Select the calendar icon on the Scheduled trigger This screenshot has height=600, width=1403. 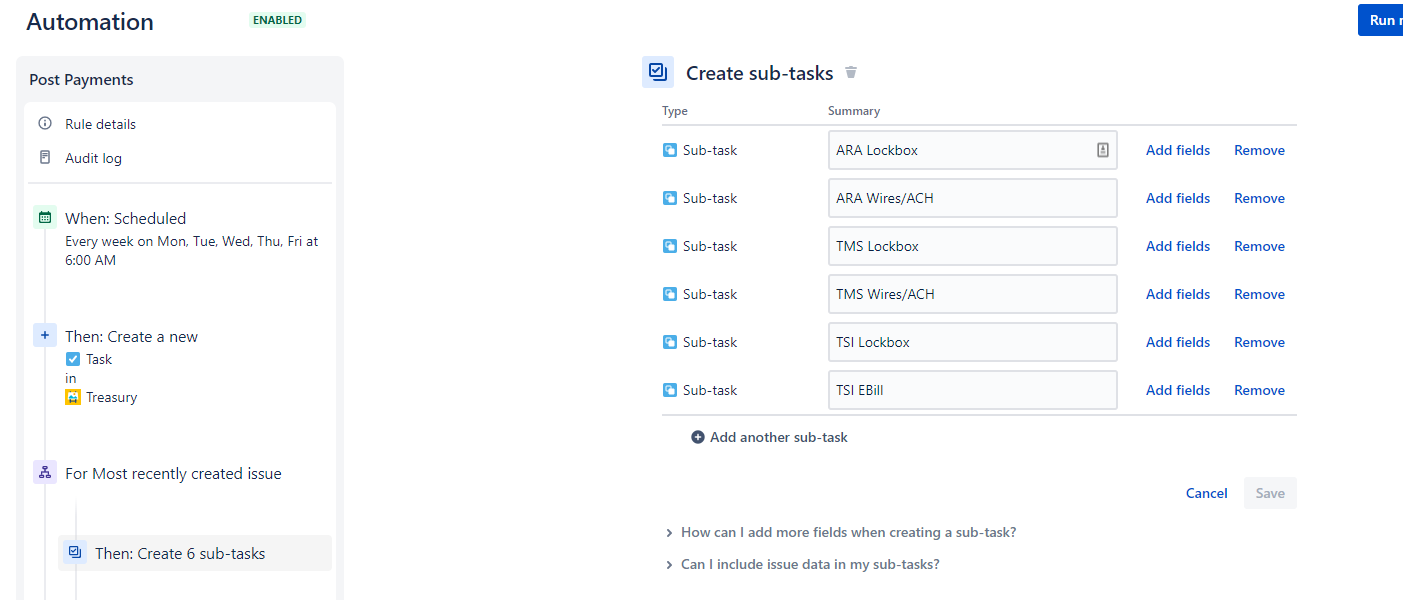click(44, 217)
